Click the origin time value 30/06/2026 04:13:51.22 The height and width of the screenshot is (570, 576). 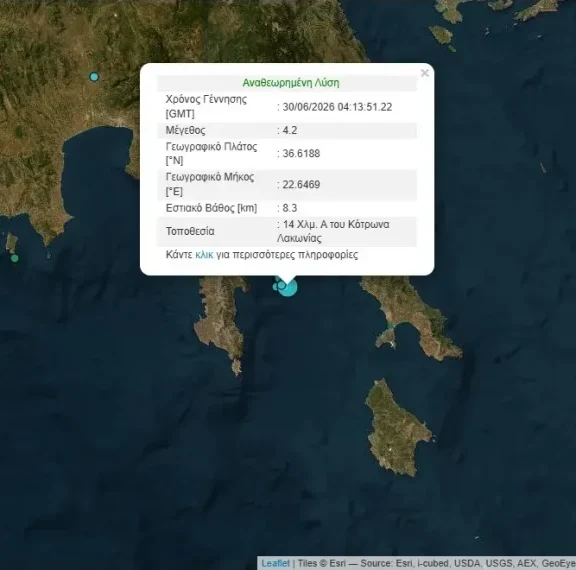337,107
